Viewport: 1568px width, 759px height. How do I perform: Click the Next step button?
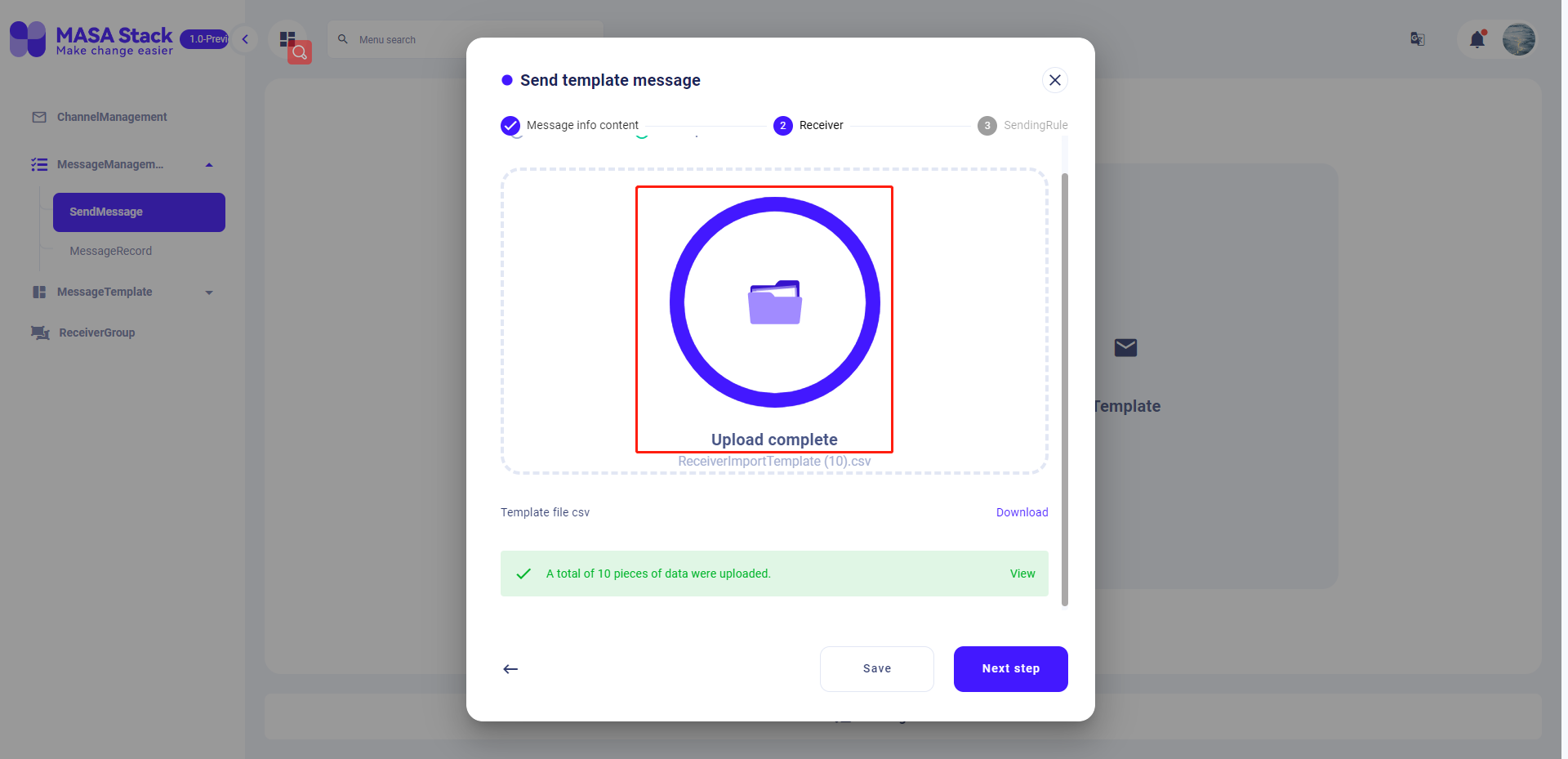(x=1011, y=669)
